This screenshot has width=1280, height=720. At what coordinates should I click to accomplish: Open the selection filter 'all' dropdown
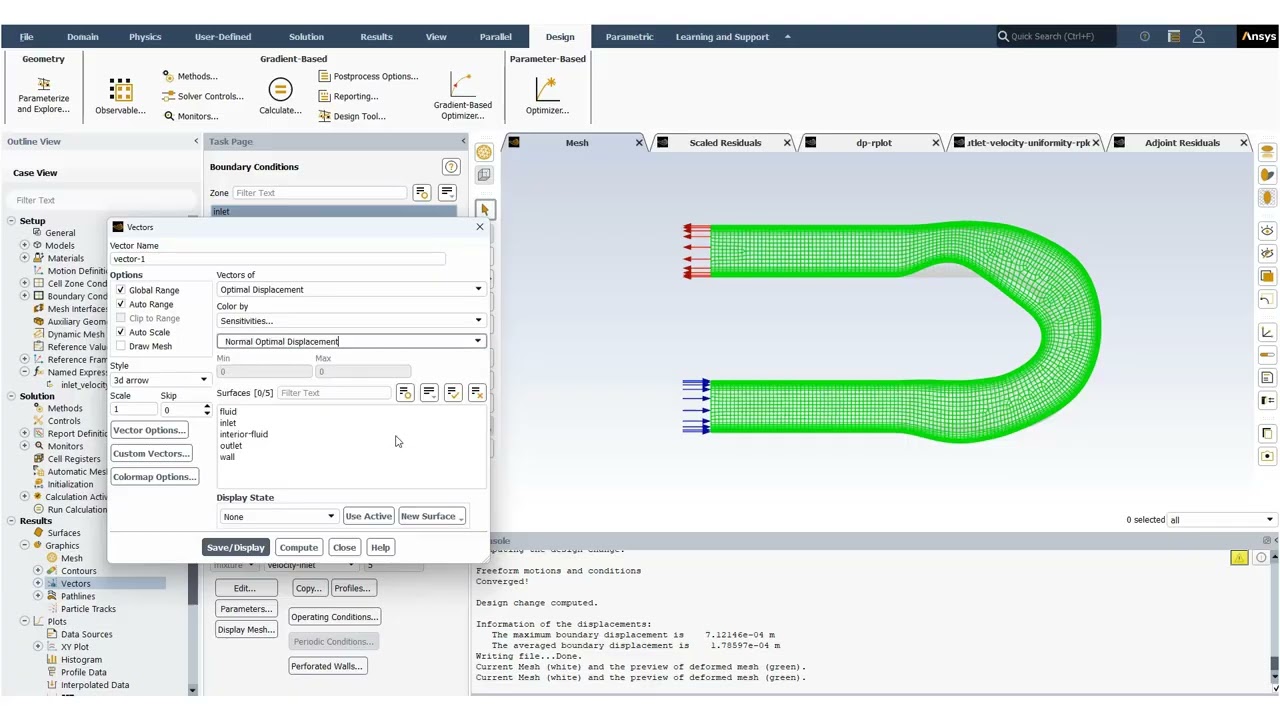(x=1222, y=520)
